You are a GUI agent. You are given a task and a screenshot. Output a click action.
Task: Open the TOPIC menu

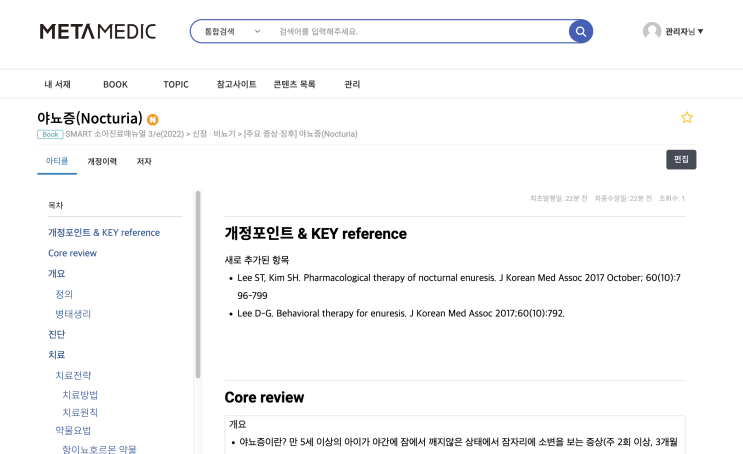pos(176,84)
